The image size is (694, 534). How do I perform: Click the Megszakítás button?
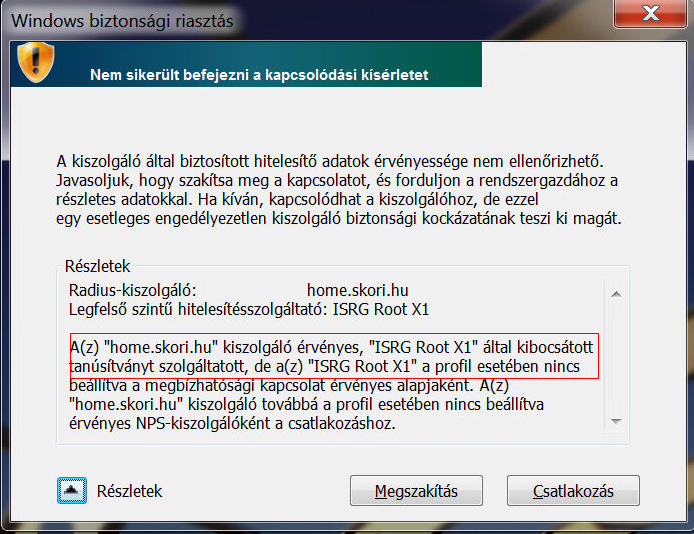(416, 491)
